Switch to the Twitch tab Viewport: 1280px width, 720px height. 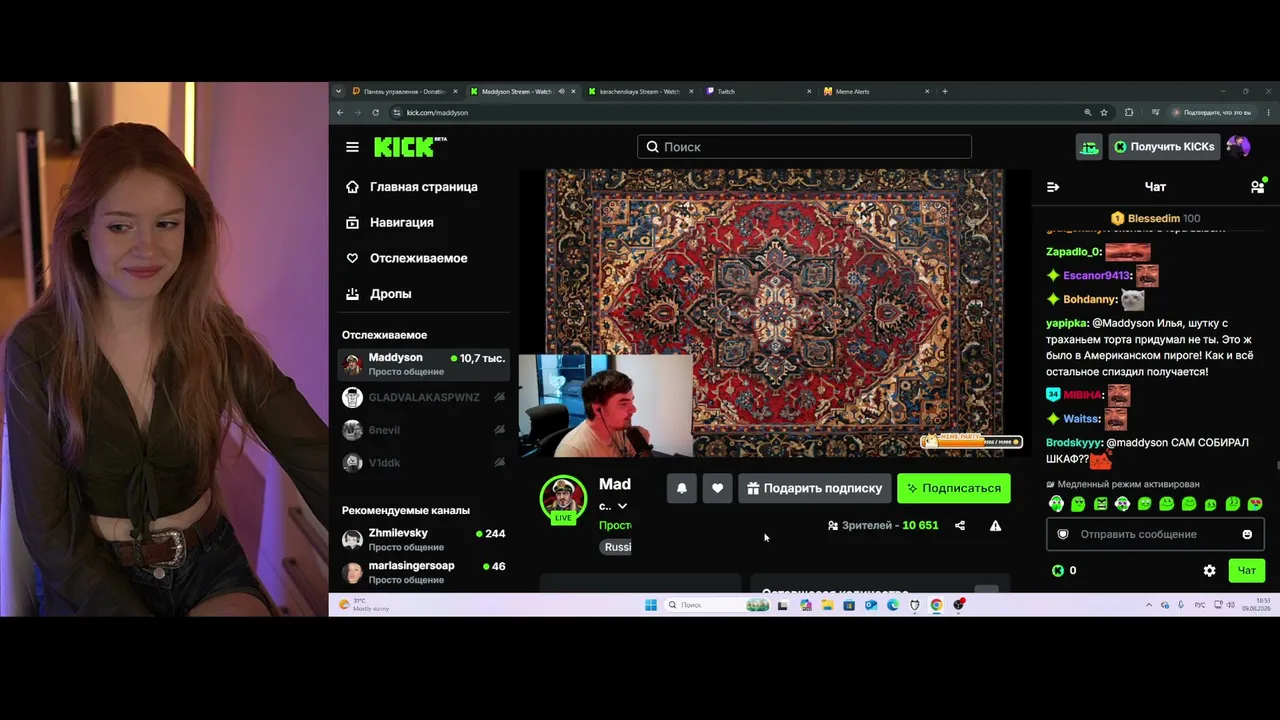[759, 92]
